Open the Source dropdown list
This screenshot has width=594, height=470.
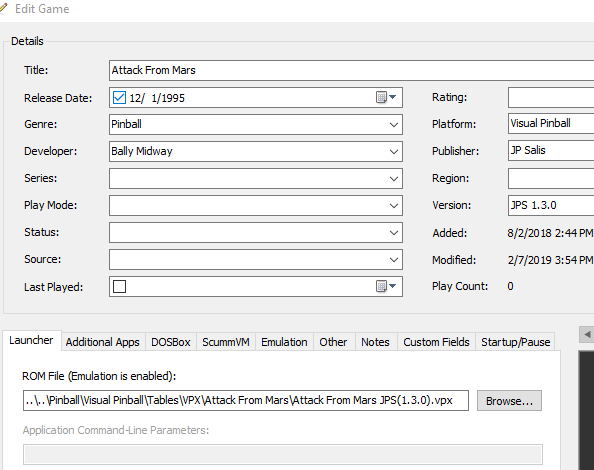pyautogui.click(x=394, y=260)
